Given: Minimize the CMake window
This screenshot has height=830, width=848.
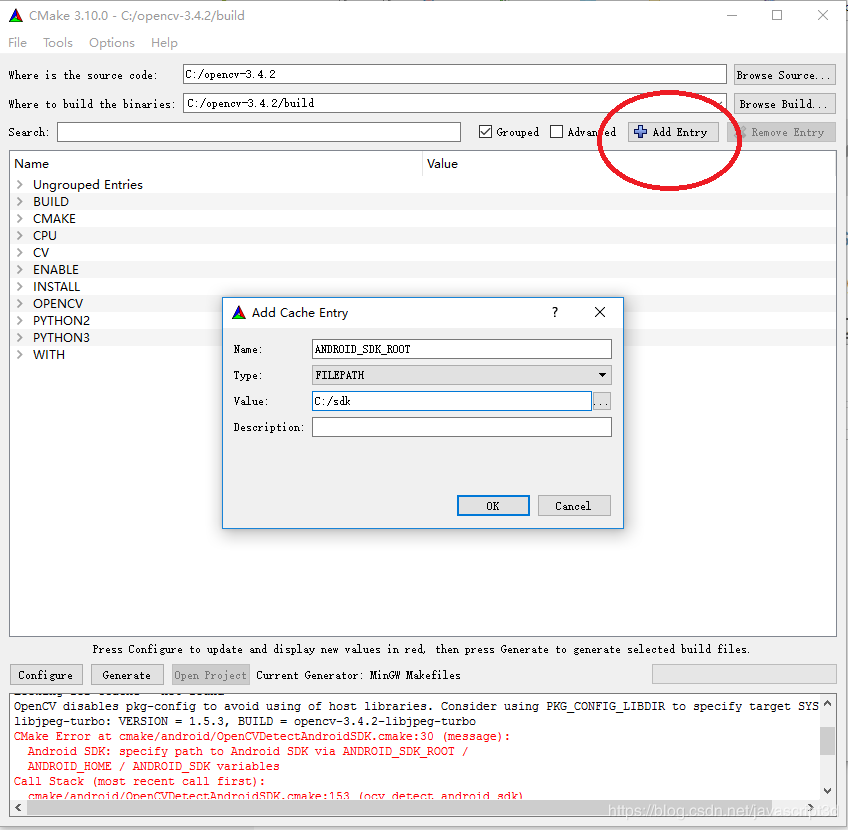Looking at the screenshot, I should (732, 15).
